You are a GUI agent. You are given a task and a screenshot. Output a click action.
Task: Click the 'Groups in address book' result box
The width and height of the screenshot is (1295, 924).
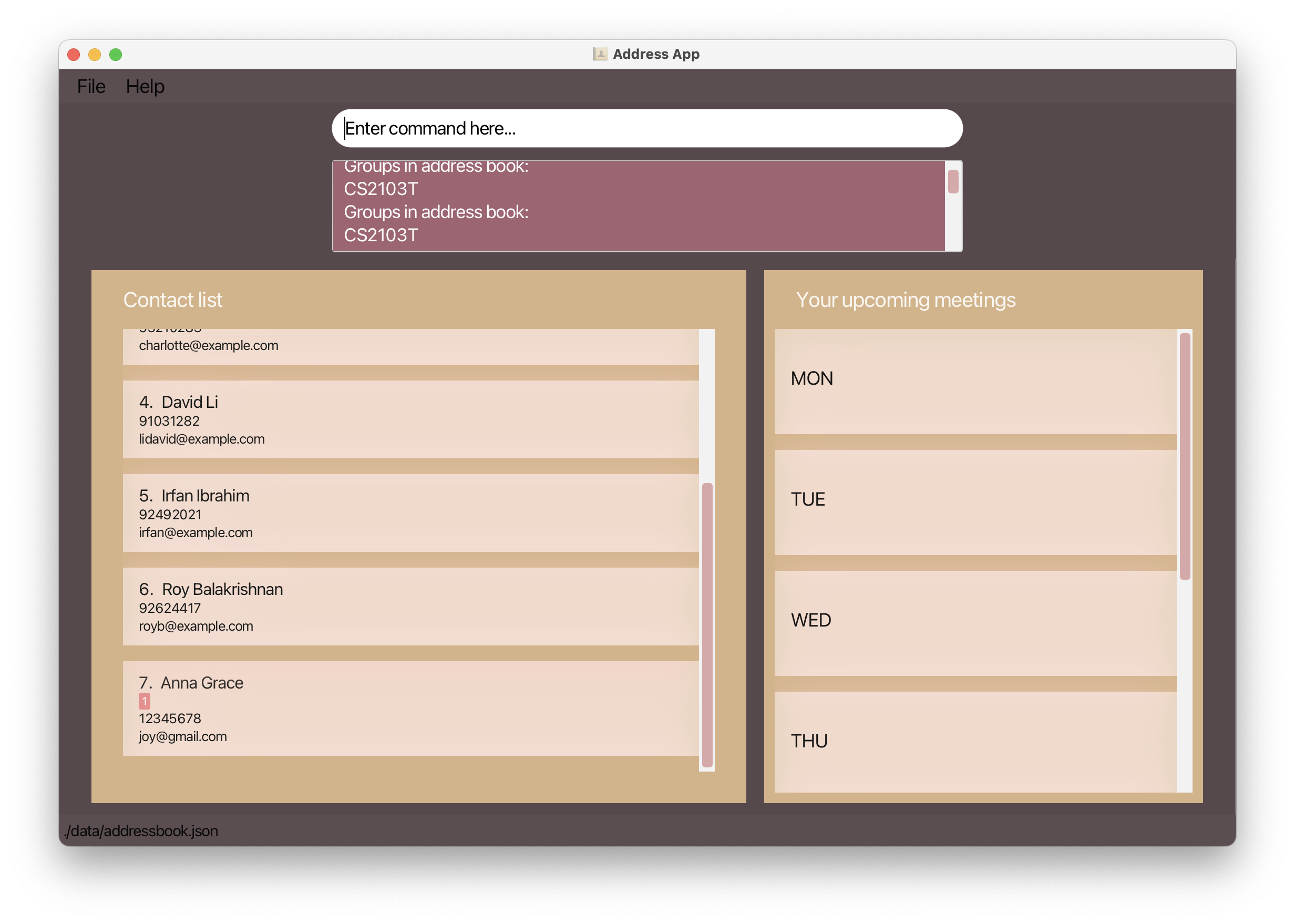[638, 206]
